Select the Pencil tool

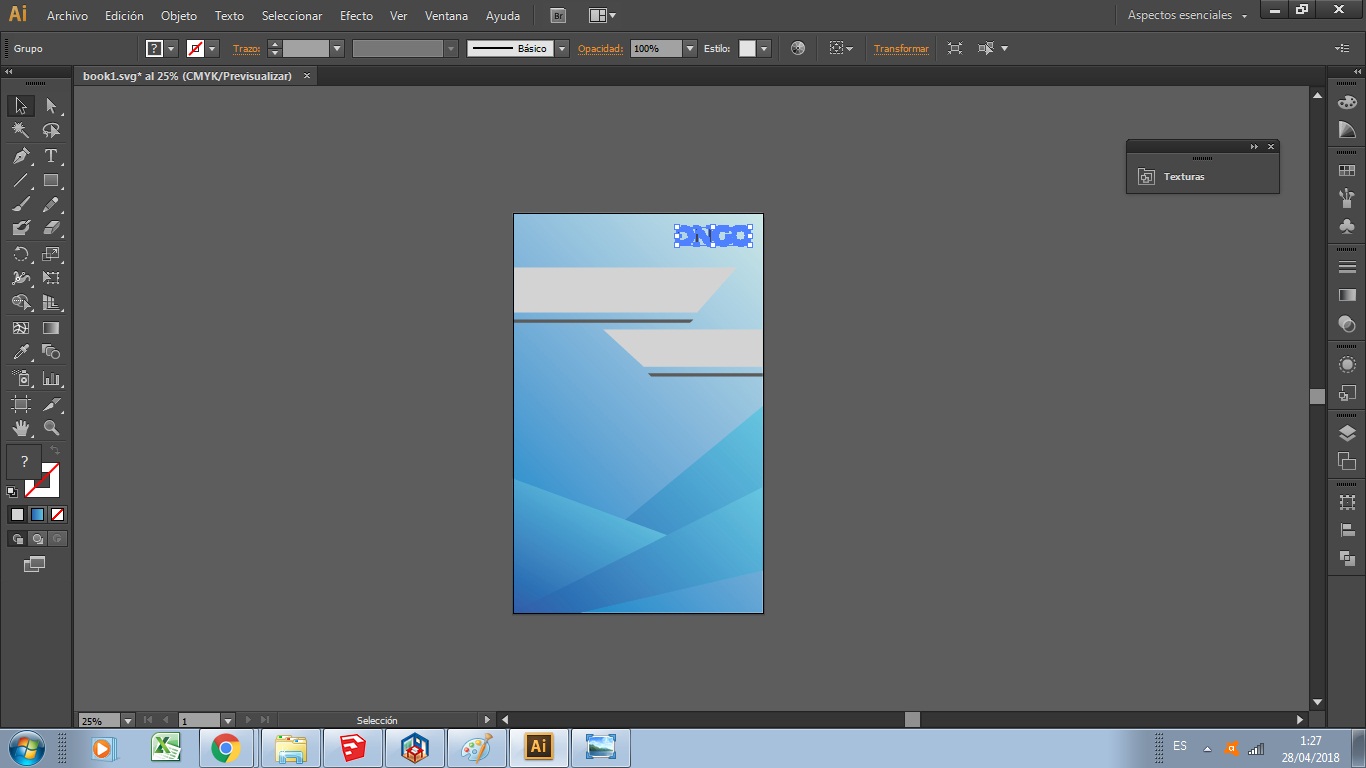click(x=51, y=205)
